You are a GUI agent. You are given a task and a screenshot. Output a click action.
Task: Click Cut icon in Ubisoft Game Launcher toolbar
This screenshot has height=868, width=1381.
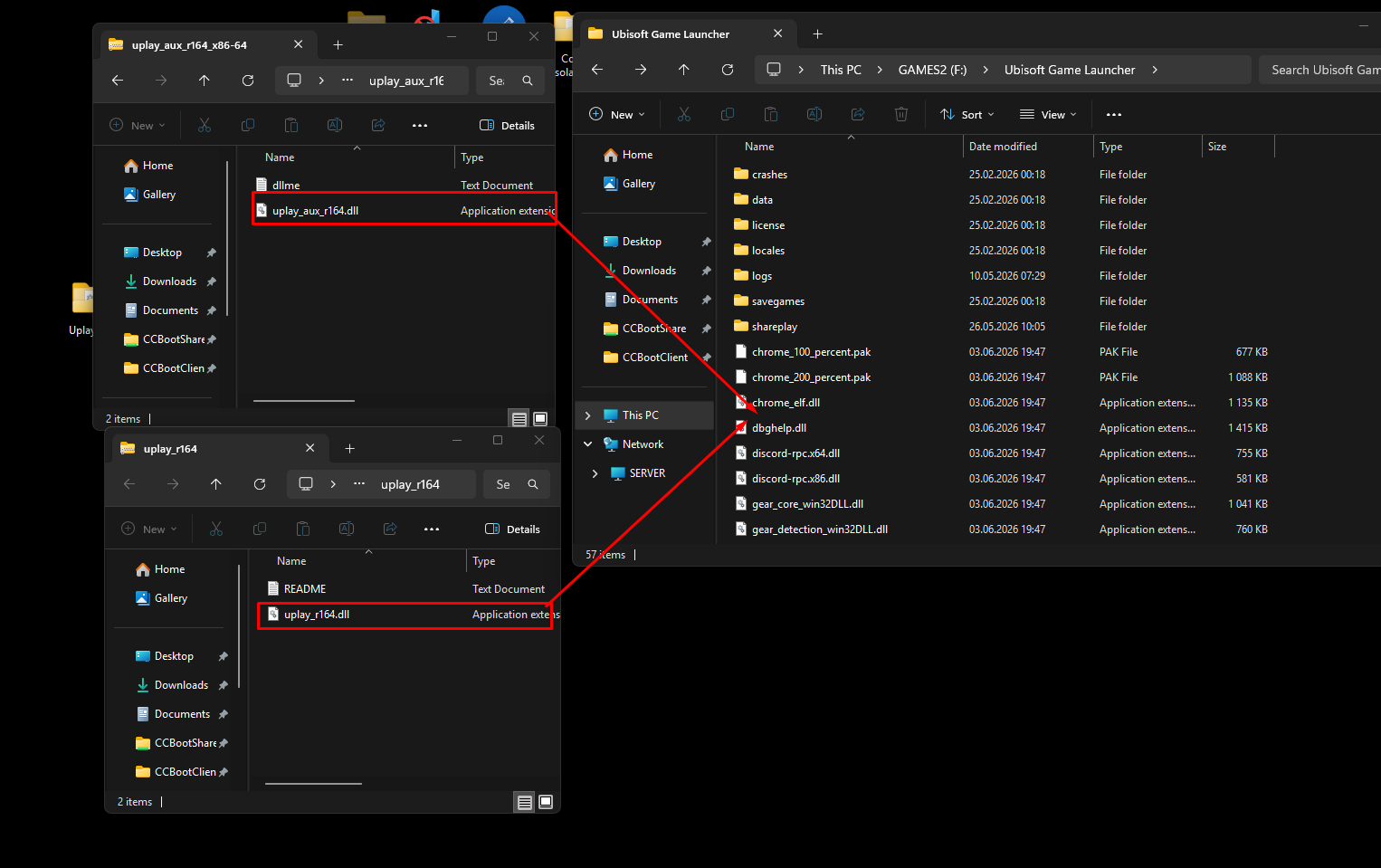(x=684, y=114)
